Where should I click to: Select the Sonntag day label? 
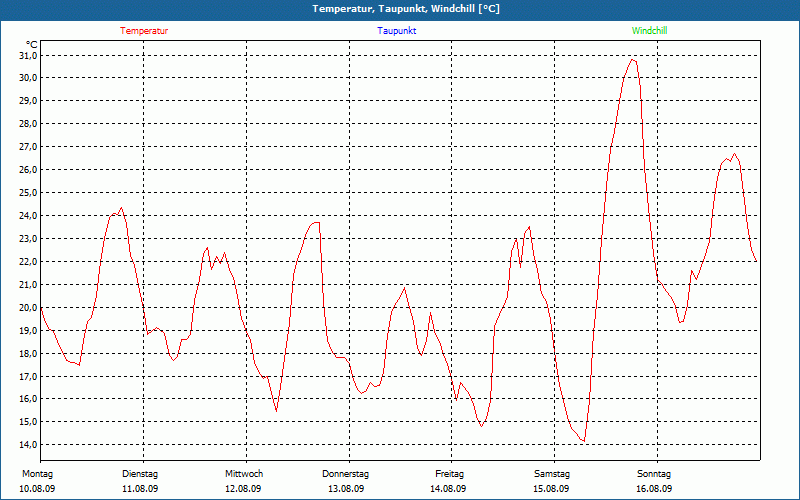coord(654,474)
